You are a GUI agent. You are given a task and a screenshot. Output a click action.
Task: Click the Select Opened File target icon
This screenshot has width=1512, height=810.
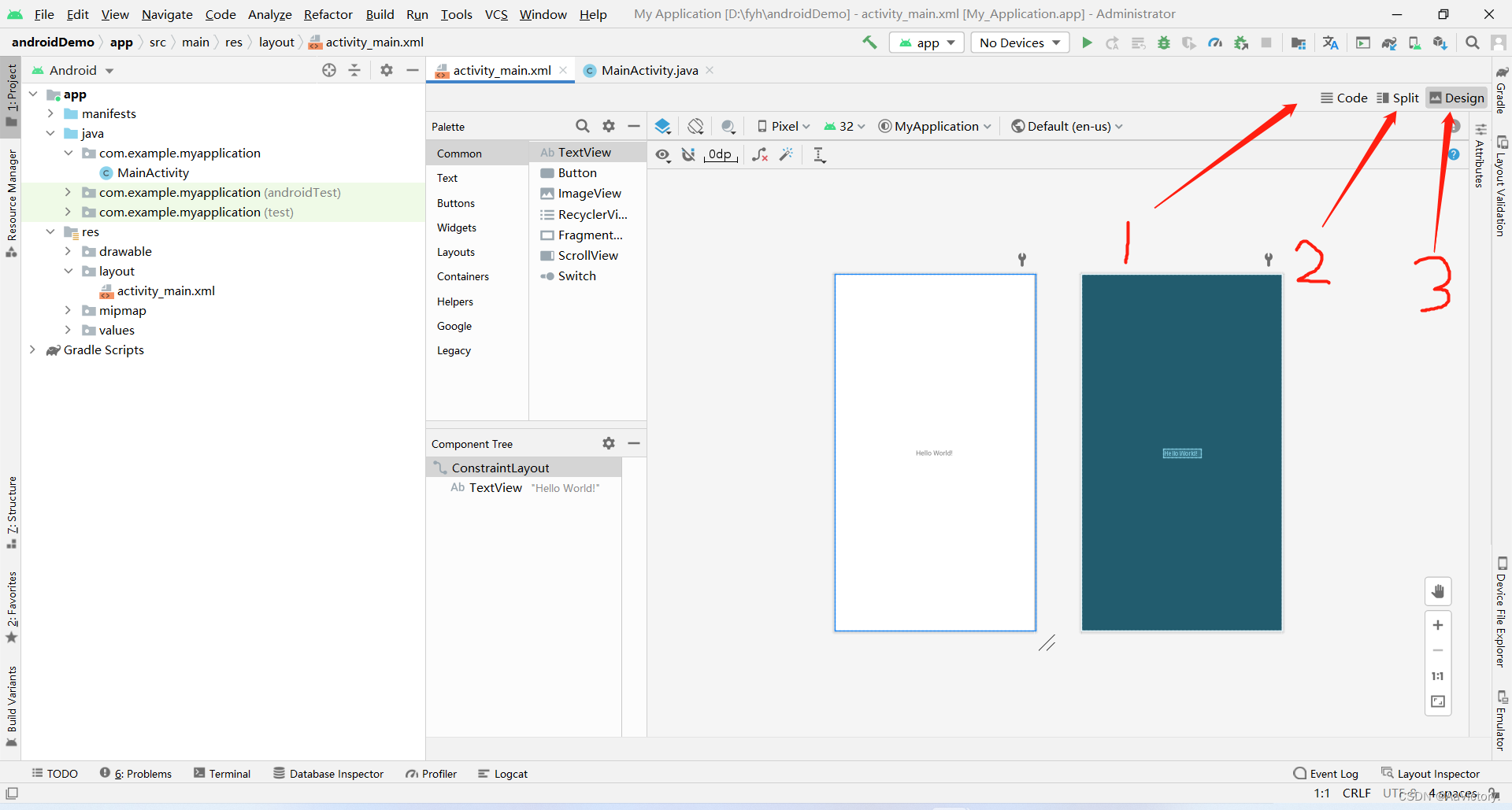329,70
